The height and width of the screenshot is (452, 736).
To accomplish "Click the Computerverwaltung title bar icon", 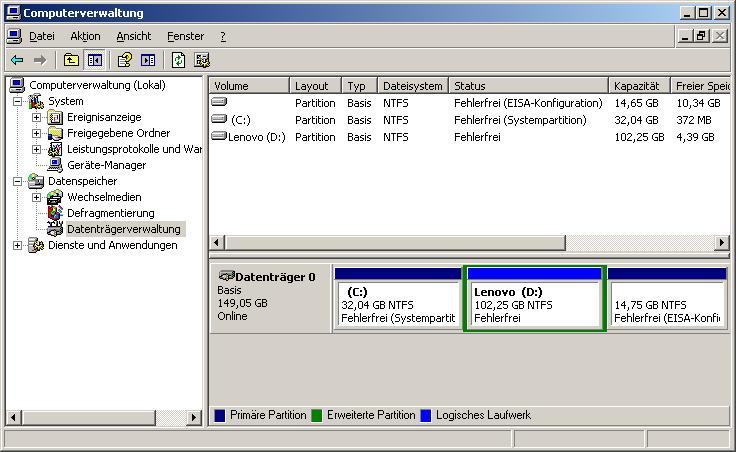I will pos(13,13).
